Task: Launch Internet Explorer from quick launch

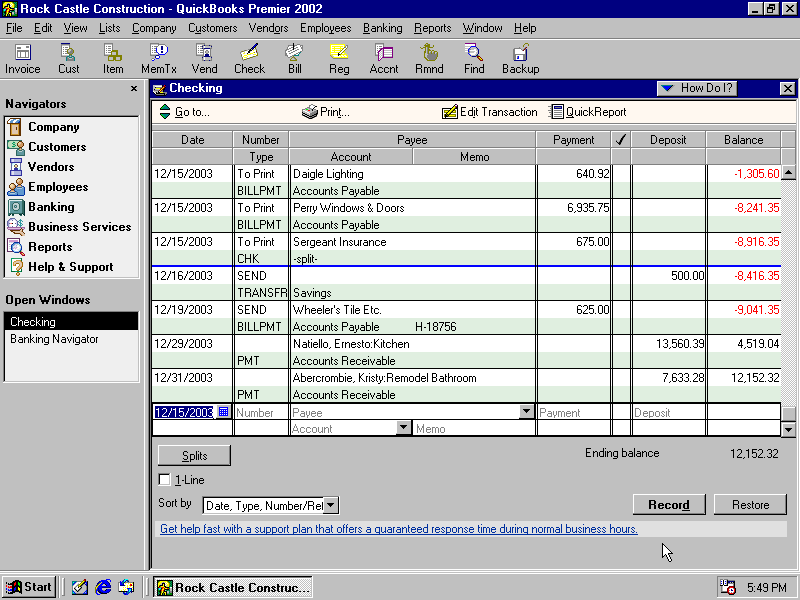Action: click(103, 587)
